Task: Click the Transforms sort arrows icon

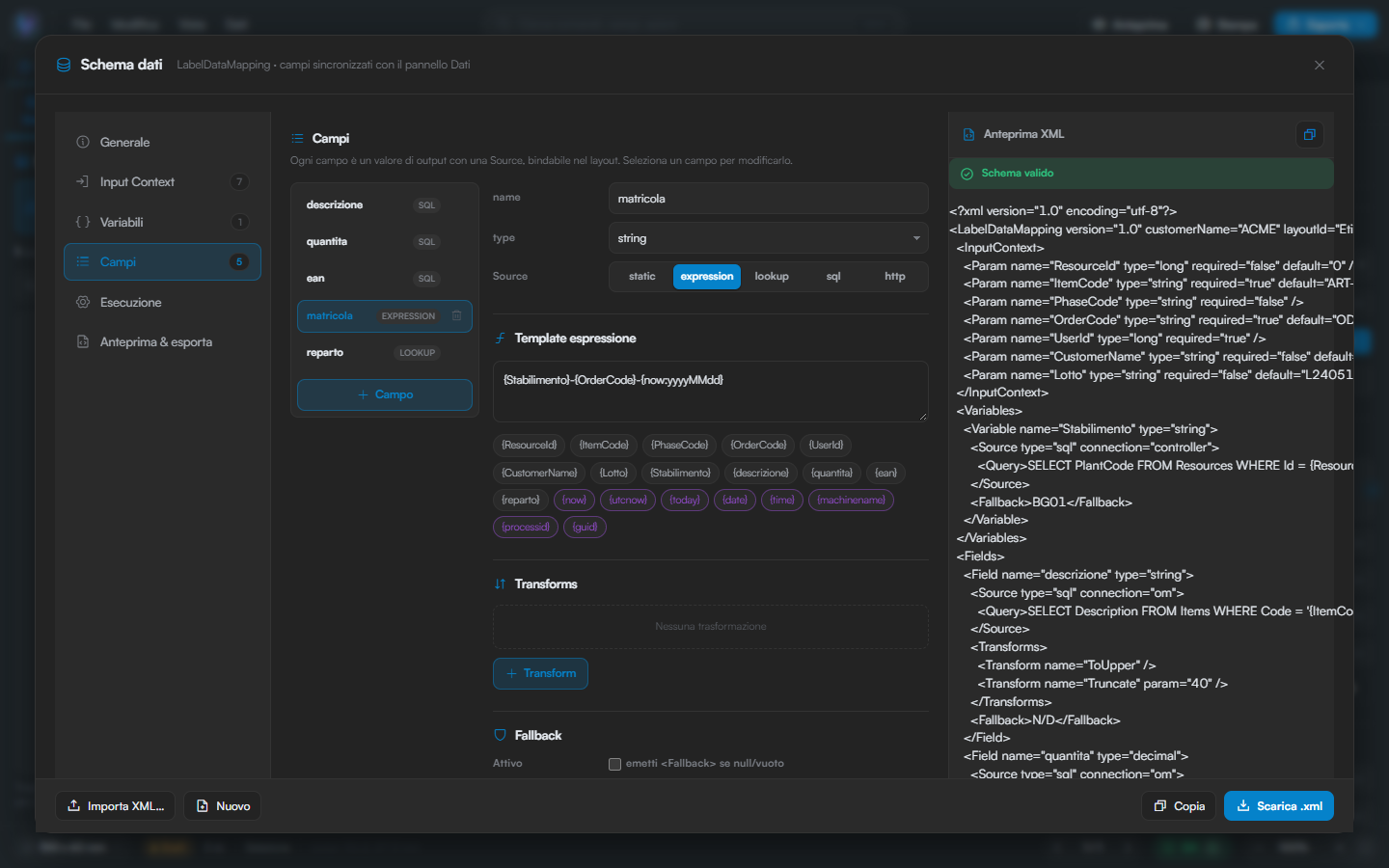Action: coord(500,584)
